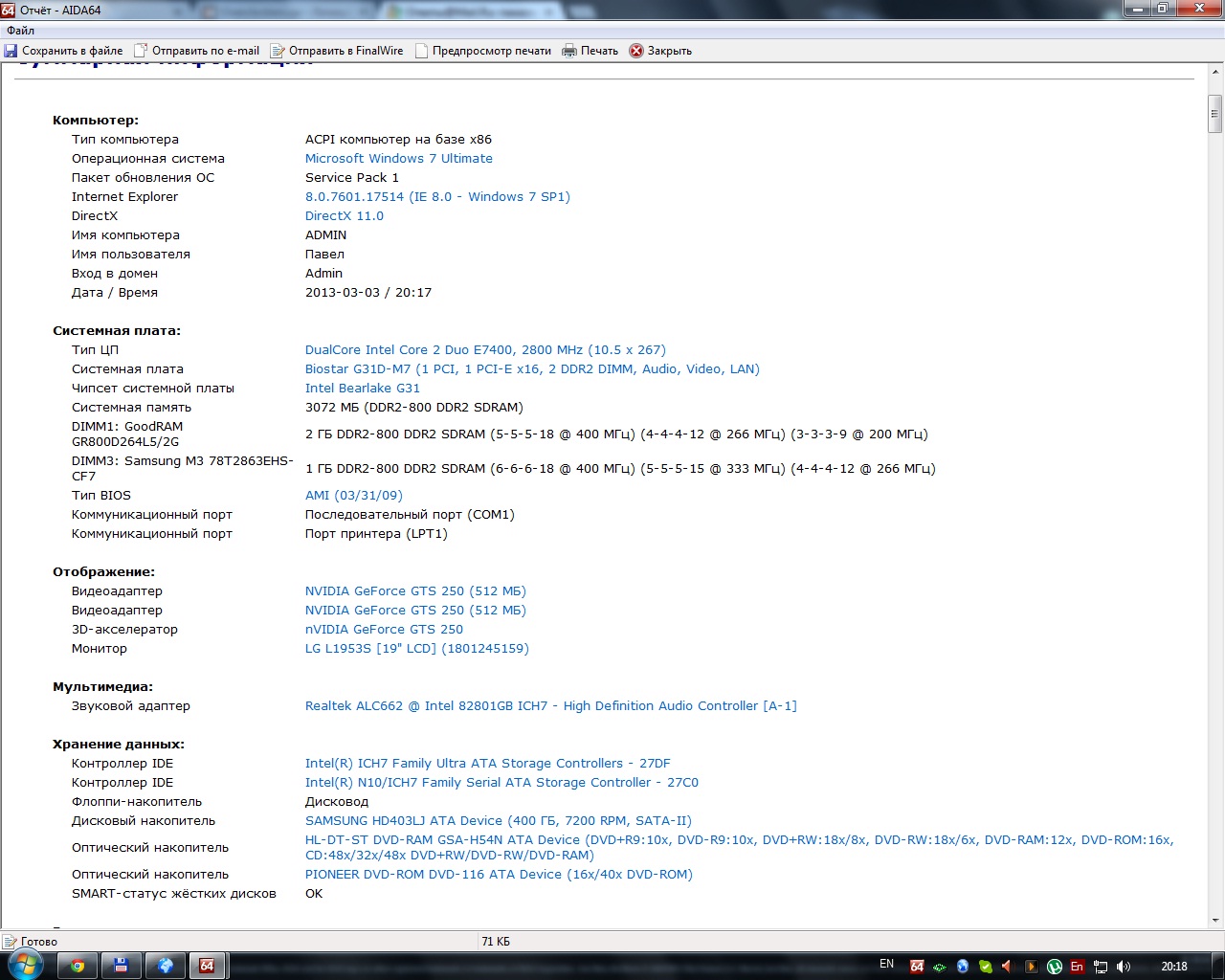Click 'Intel(R) ICH7 Family Ultra ATA' link
This screenshot has height=980, width=1225.
(487, 764)
